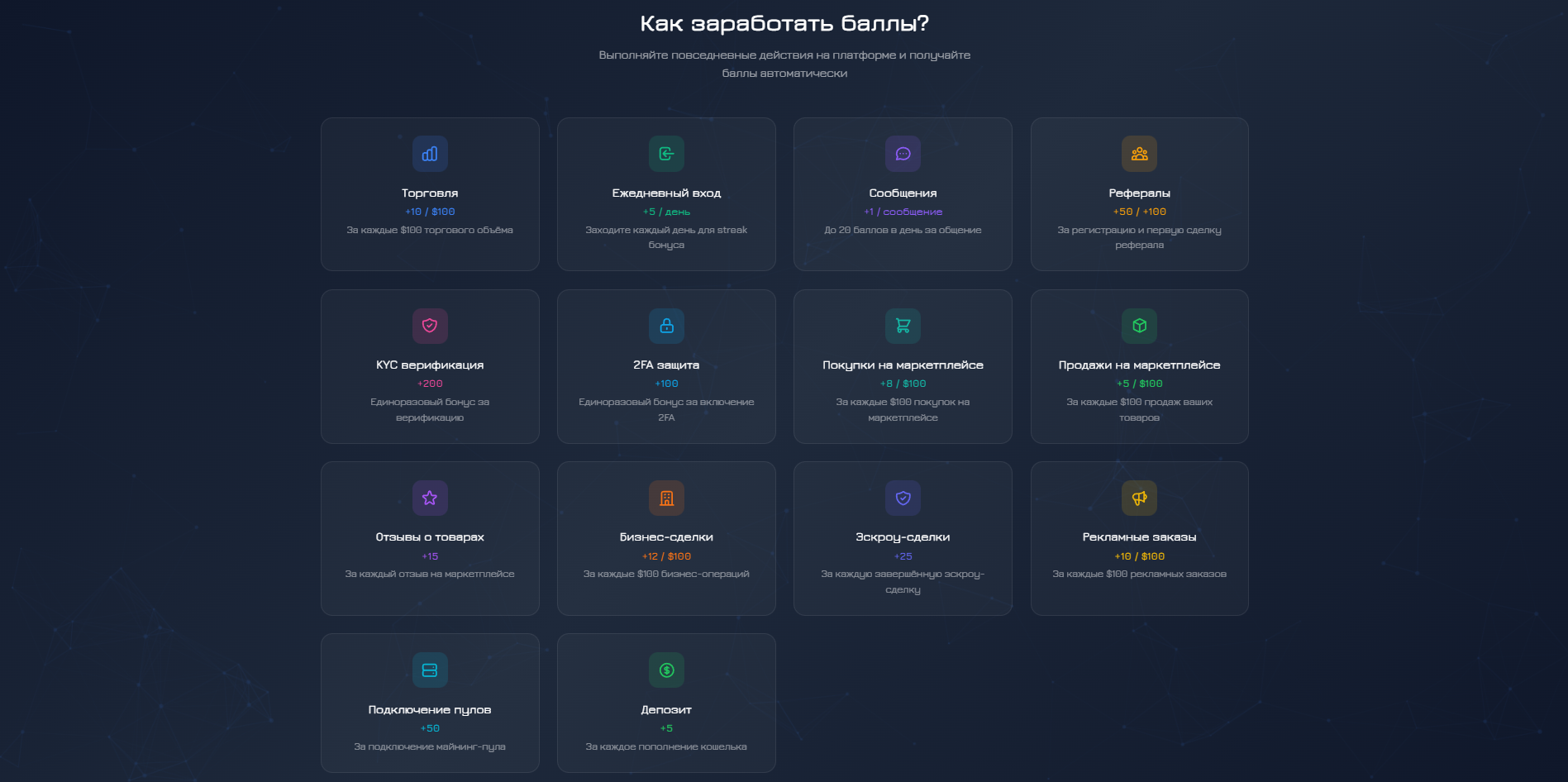Click the Рефералы +50 / +100 points label
Screen dimensions: 1568x782
coord(1139,212)
